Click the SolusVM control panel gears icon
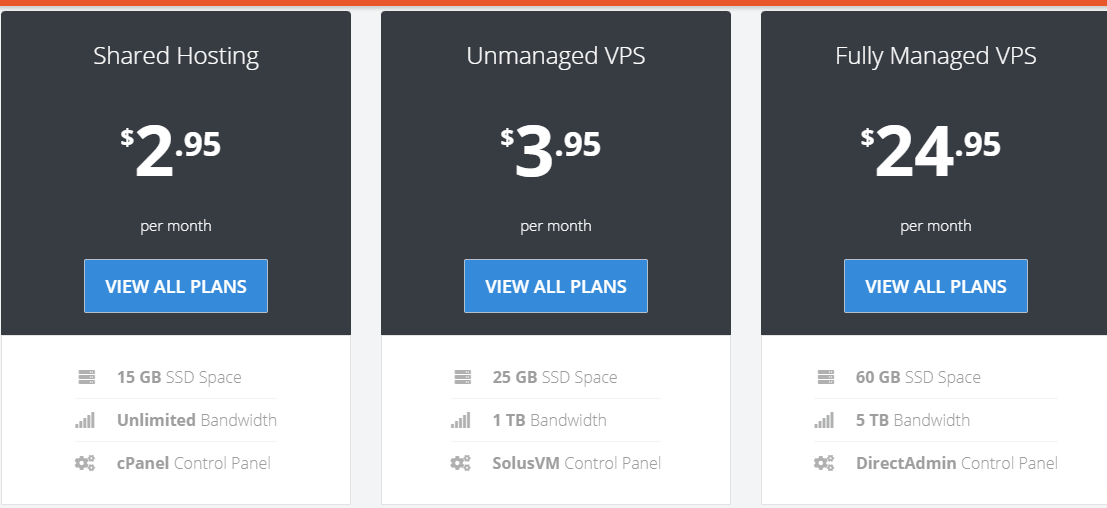1107x508 pixels. click(x=461, y=464)
